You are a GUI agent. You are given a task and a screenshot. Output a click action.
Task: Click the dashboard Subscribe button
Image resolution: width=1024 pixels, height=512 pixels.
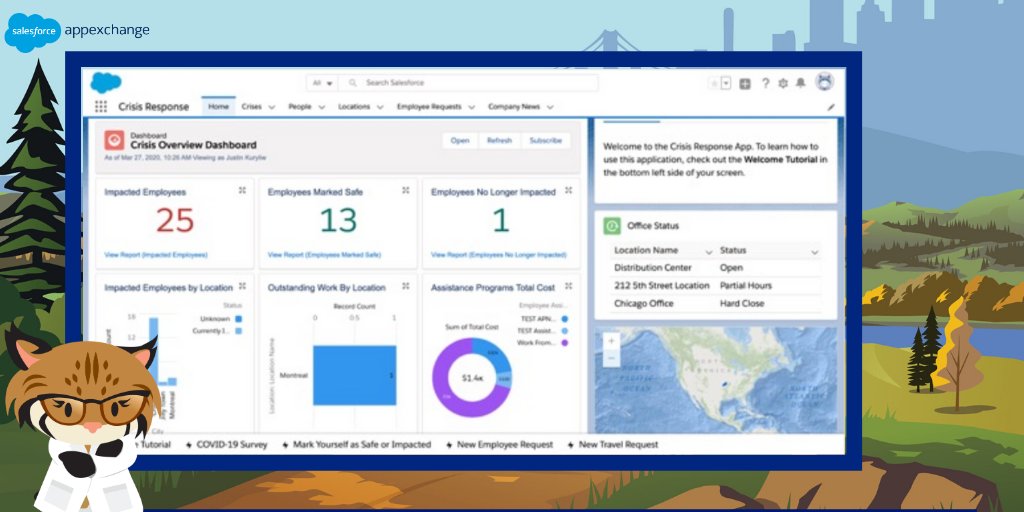(545, 140)
